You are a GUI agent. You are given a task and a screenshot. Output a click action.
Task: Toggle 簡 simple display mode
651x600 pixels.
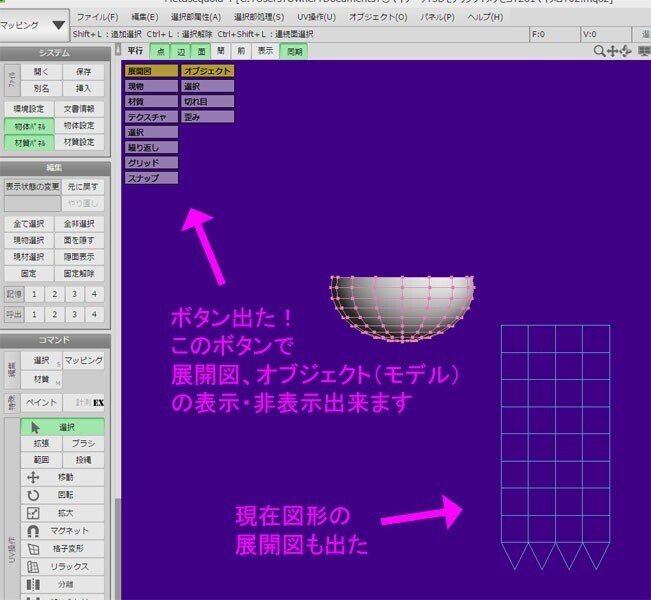click(x=221, y=51)
